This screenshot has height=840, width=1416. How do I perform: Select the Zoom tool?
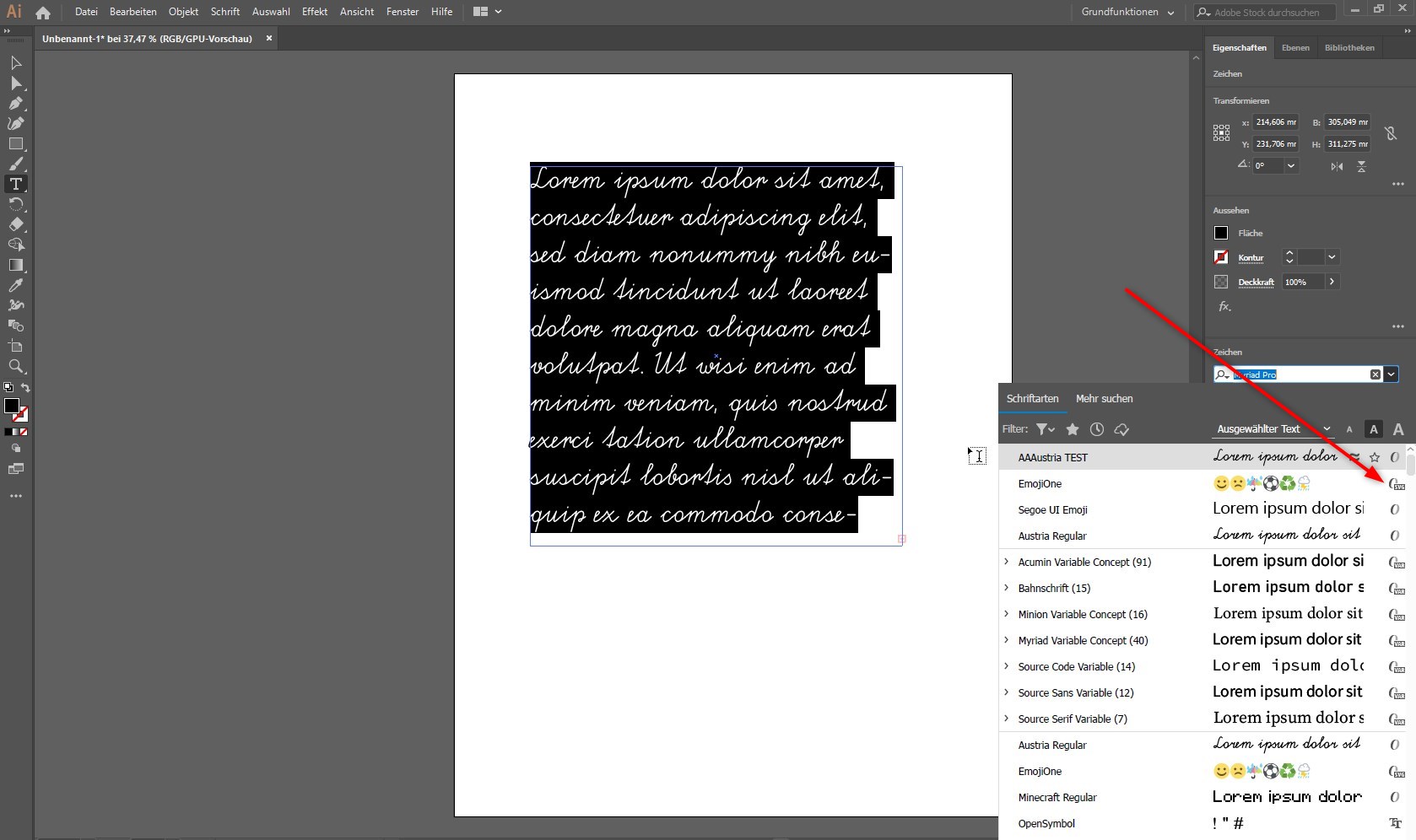pyautogui.click(x=15, y=366)
